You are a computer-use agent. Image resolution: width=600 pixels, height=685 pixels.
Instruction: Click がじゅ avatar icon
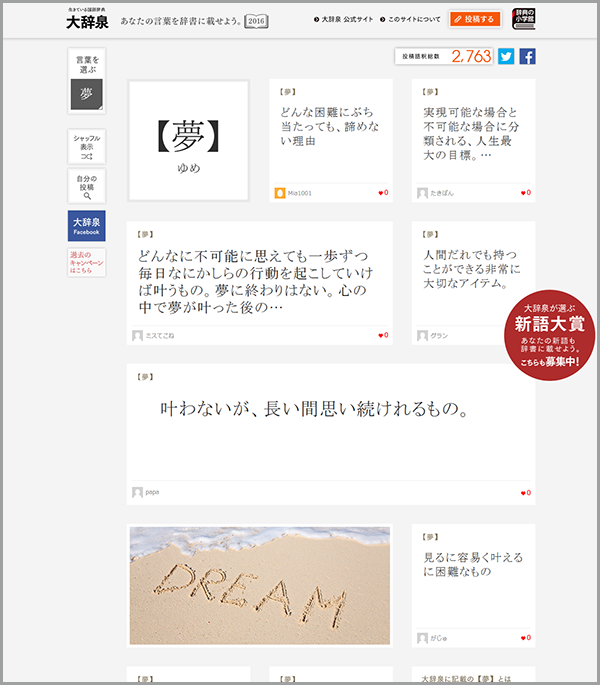click(x=422, y=638)
